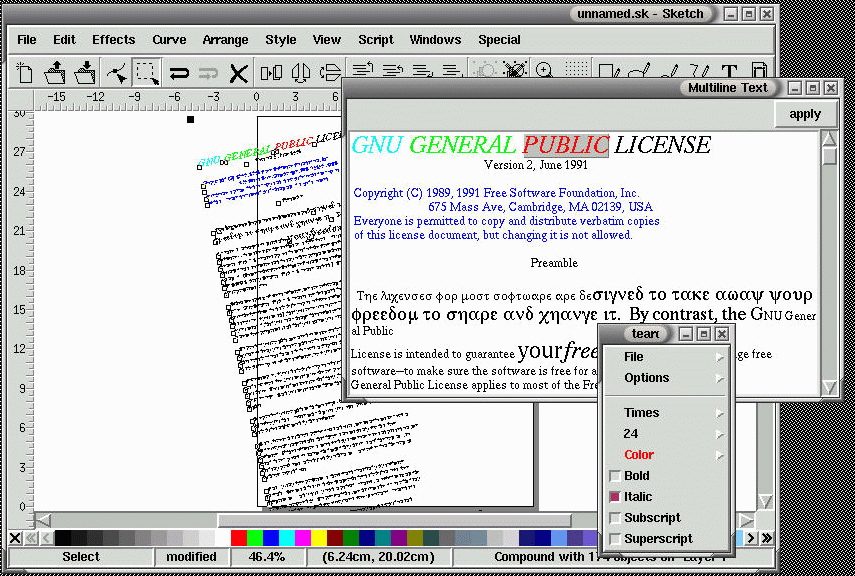Select the node Edit tool icon

[116, 72]
